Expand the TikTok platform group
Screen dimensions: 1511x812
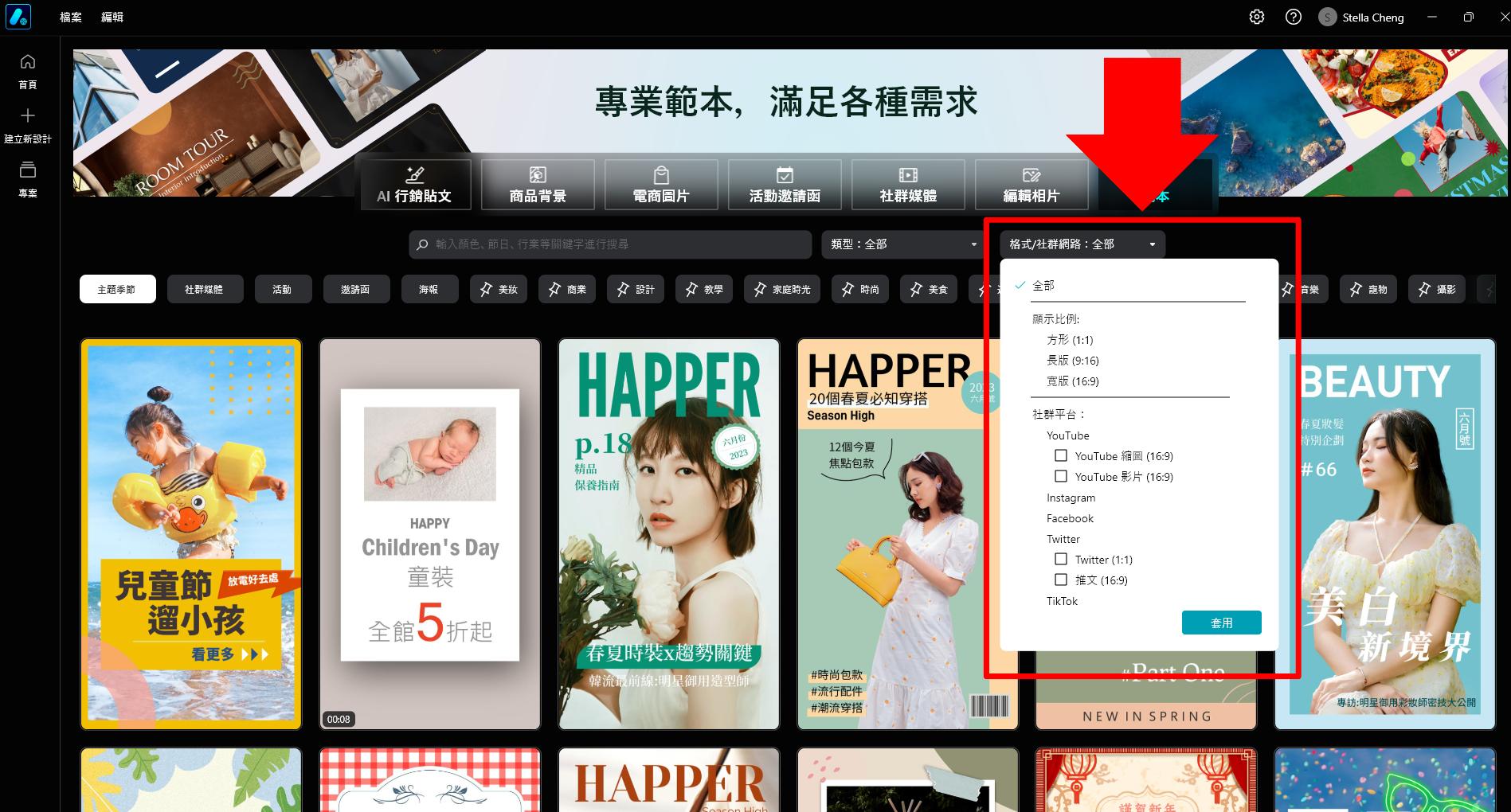[1063, 601]
